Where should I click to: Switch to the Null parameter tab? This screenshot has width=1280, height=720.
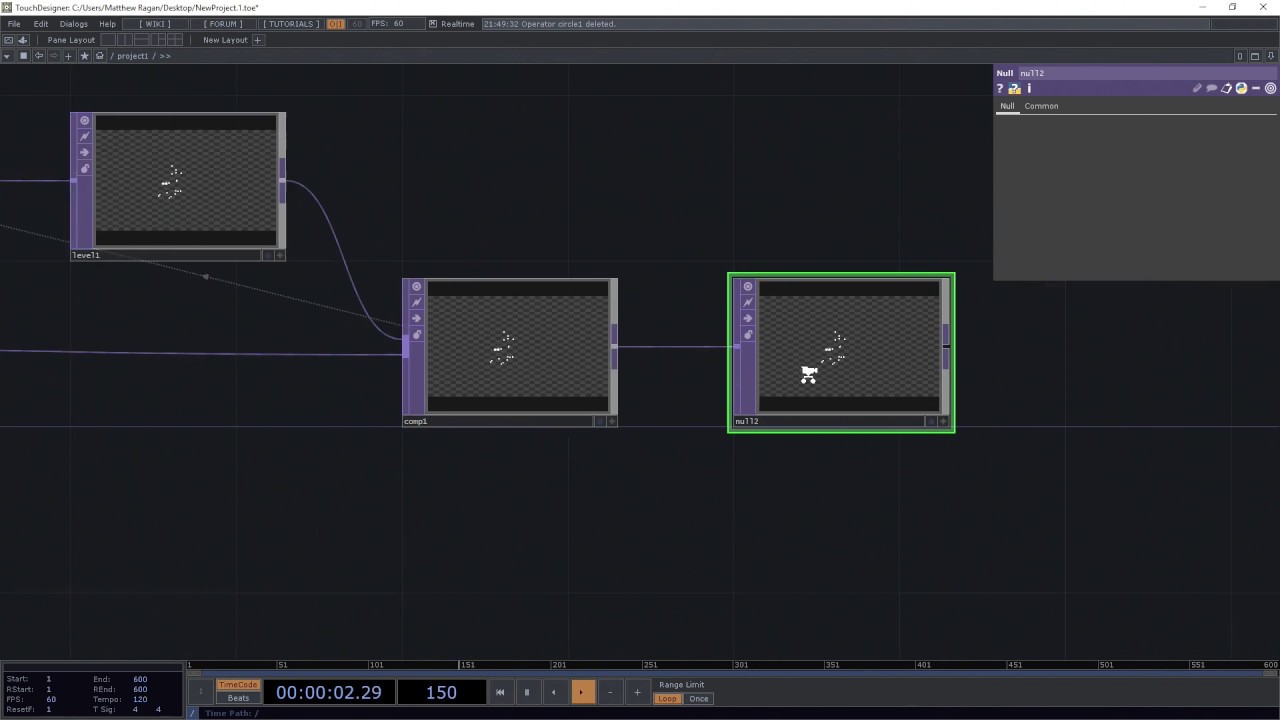(1007, 106)
